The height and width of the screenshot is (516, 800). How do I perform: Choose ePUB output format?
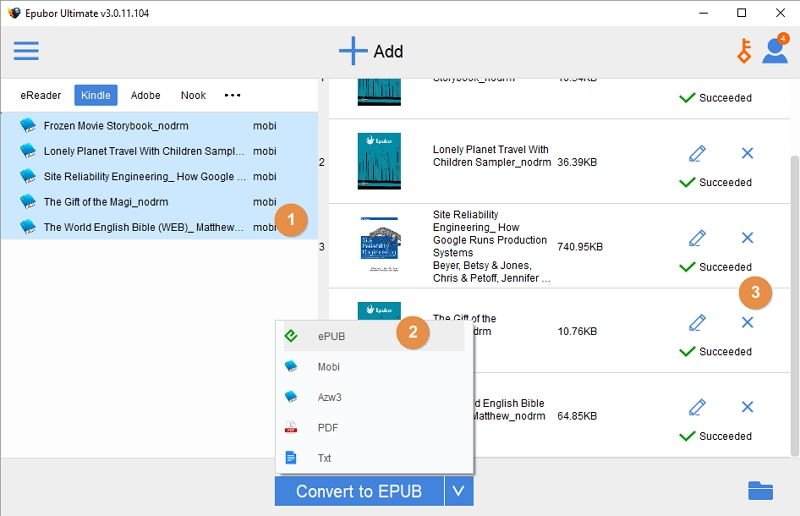[374, 336]
